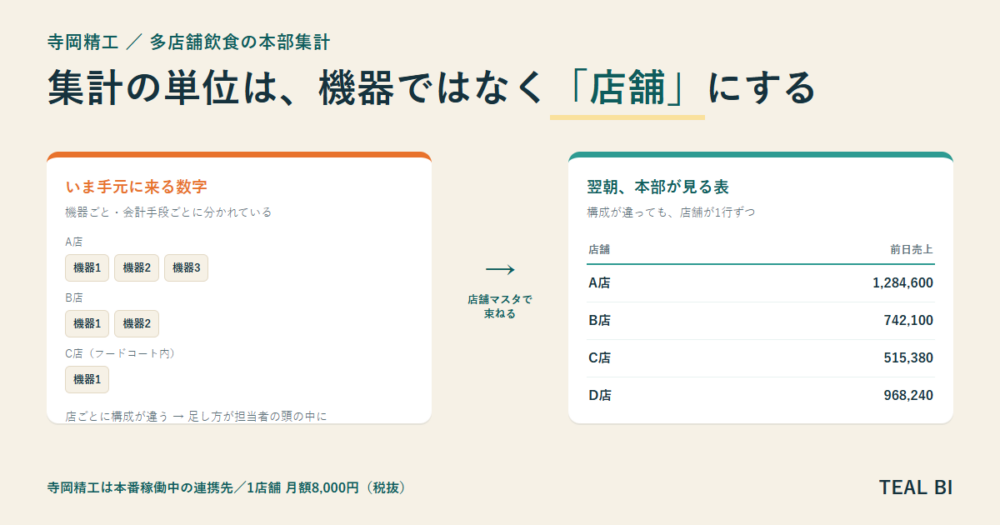Click the 機器2 chip under A店
This screenshot has width=1000, height=525.
coord(136,268)
